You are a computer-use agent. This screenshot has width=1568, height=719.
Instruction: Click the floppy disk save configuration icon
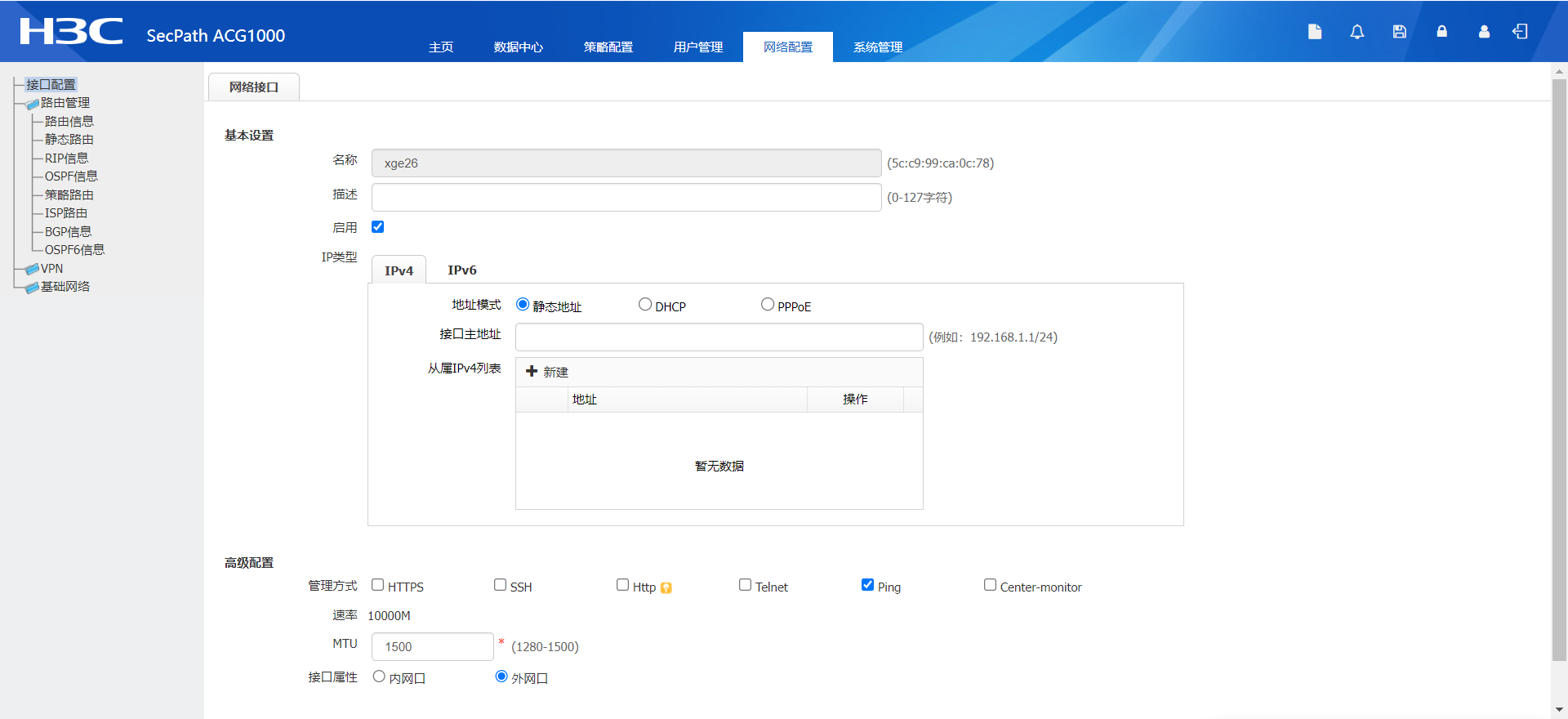[x=1400, y=32]
